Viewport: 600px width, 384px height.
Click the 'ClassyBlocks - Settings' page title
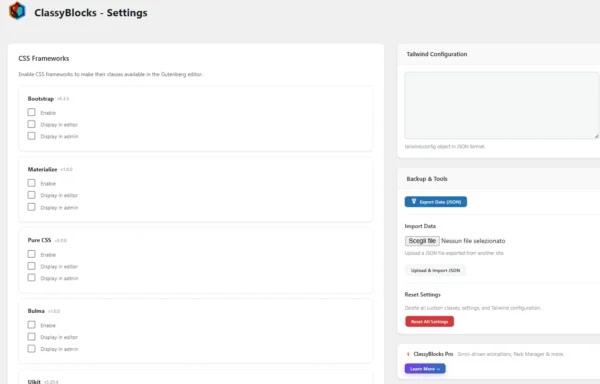tap(91, 13)
